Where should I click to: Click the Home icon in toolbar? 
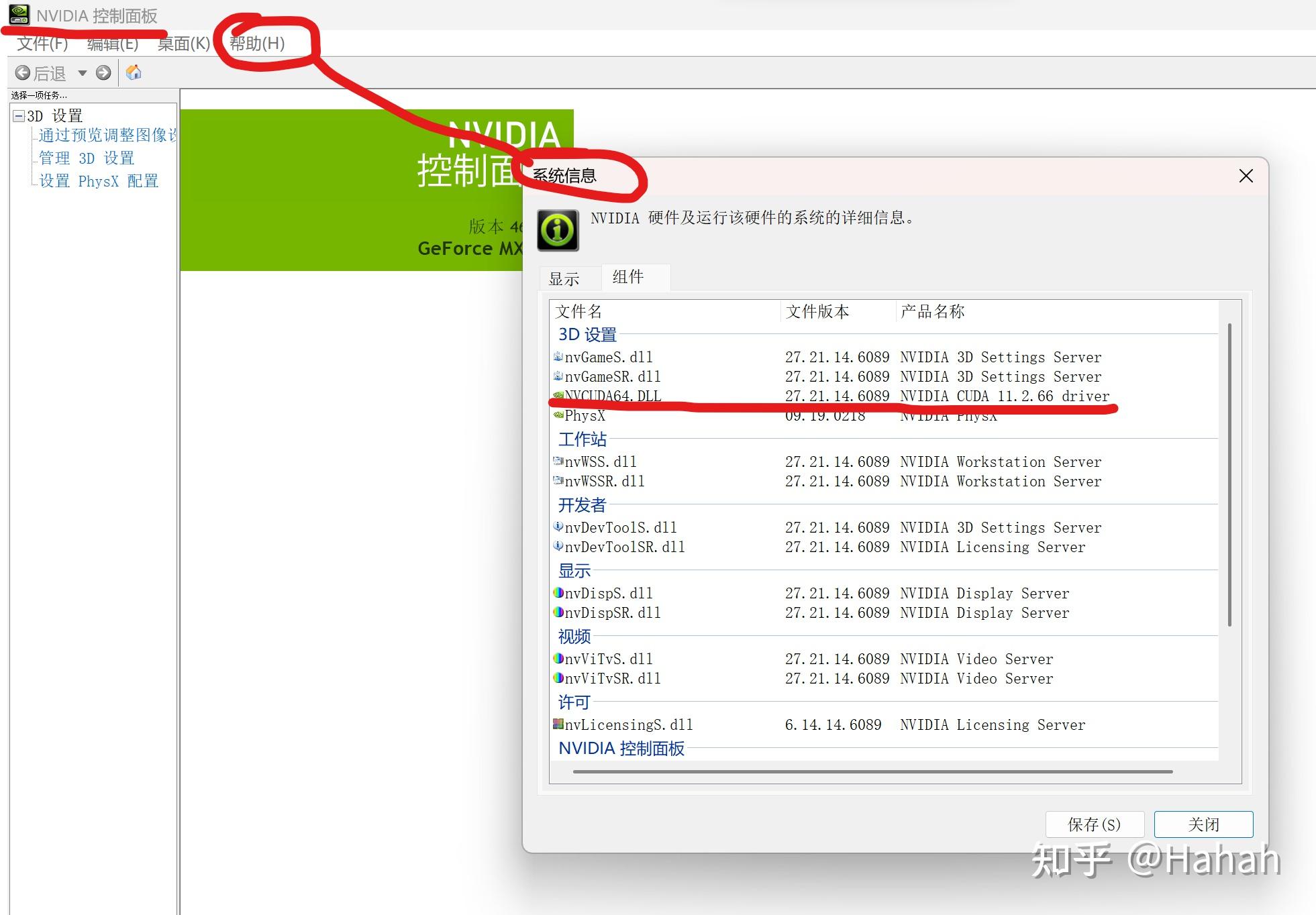(x=134, y=72)
